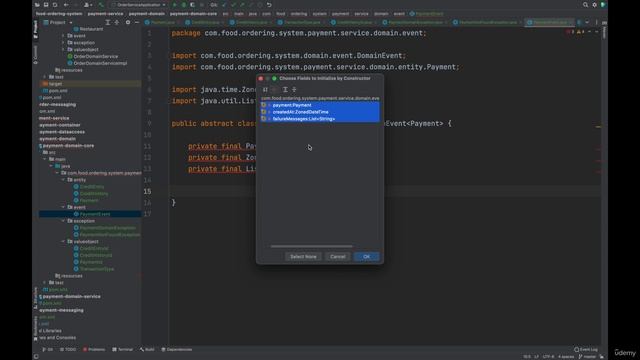Select the failureMessages:List<String> field row
The width and height of the screenshot is (640, 360).
coord(320,119)
